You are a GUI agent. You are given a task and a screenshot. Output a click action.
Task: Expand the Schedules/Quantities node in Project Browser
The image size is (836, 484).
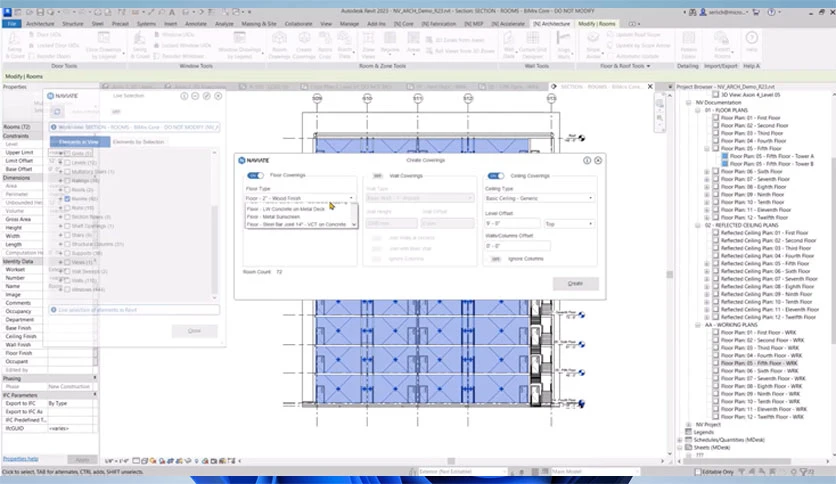[x=680, y=440]
